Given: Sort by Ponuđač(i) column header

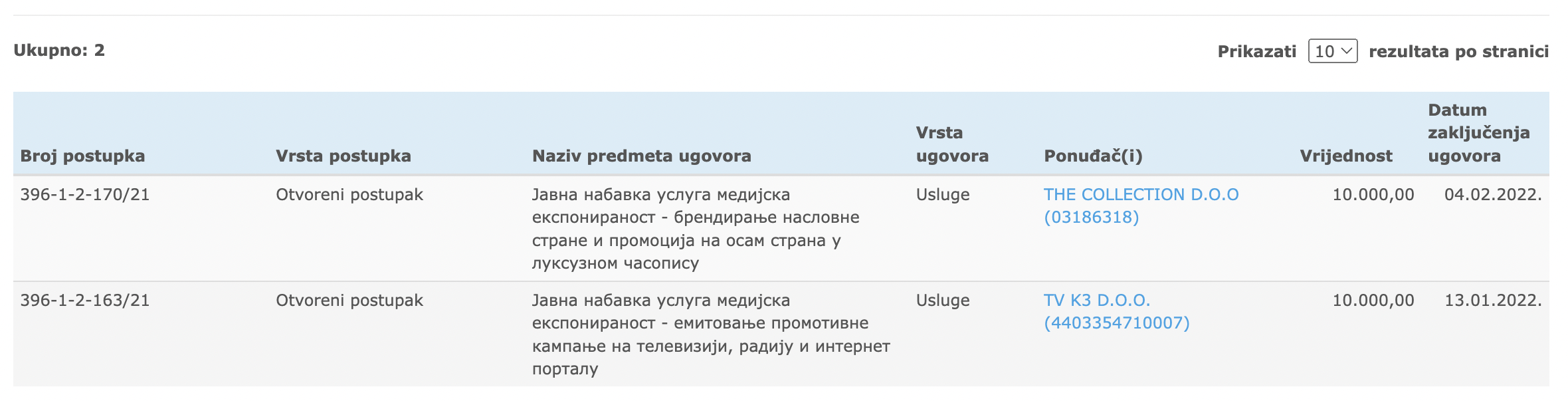Looking at the screenshot, I should click(1094, 156).
